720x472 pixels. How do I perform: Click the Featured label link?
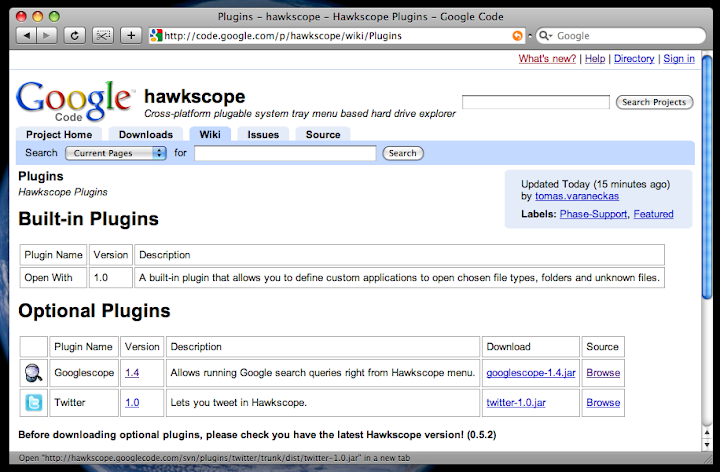(x=653, y=214)
